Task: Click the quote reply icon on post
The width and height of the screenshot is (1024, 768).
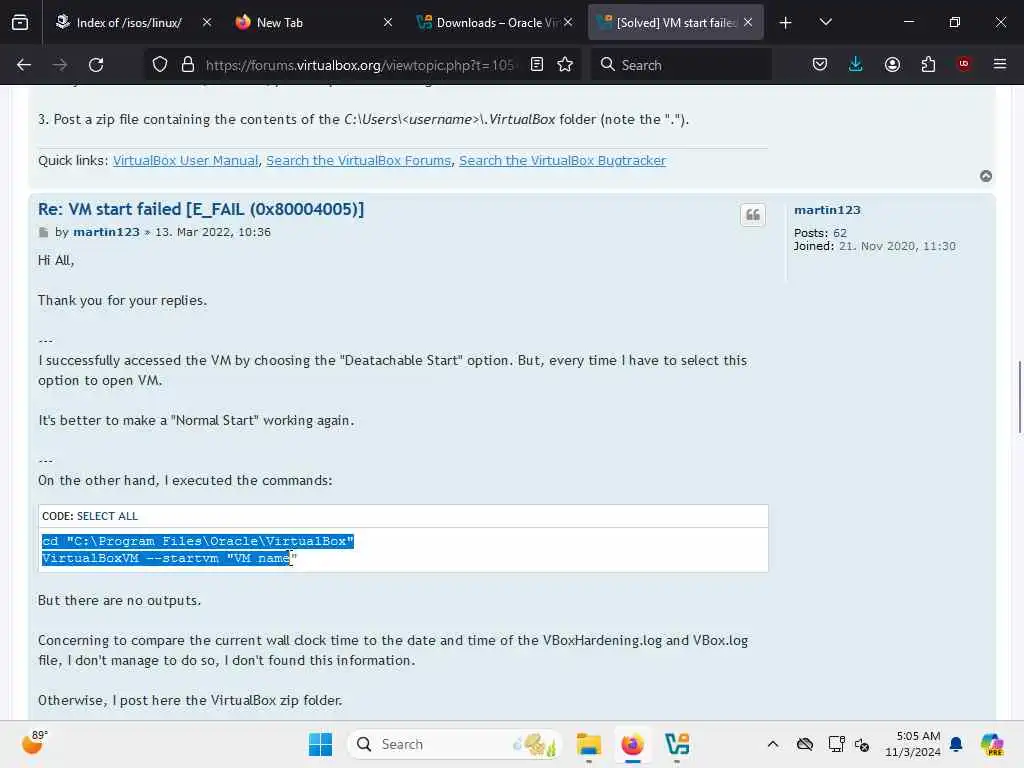Action: [x=752, y=215]
